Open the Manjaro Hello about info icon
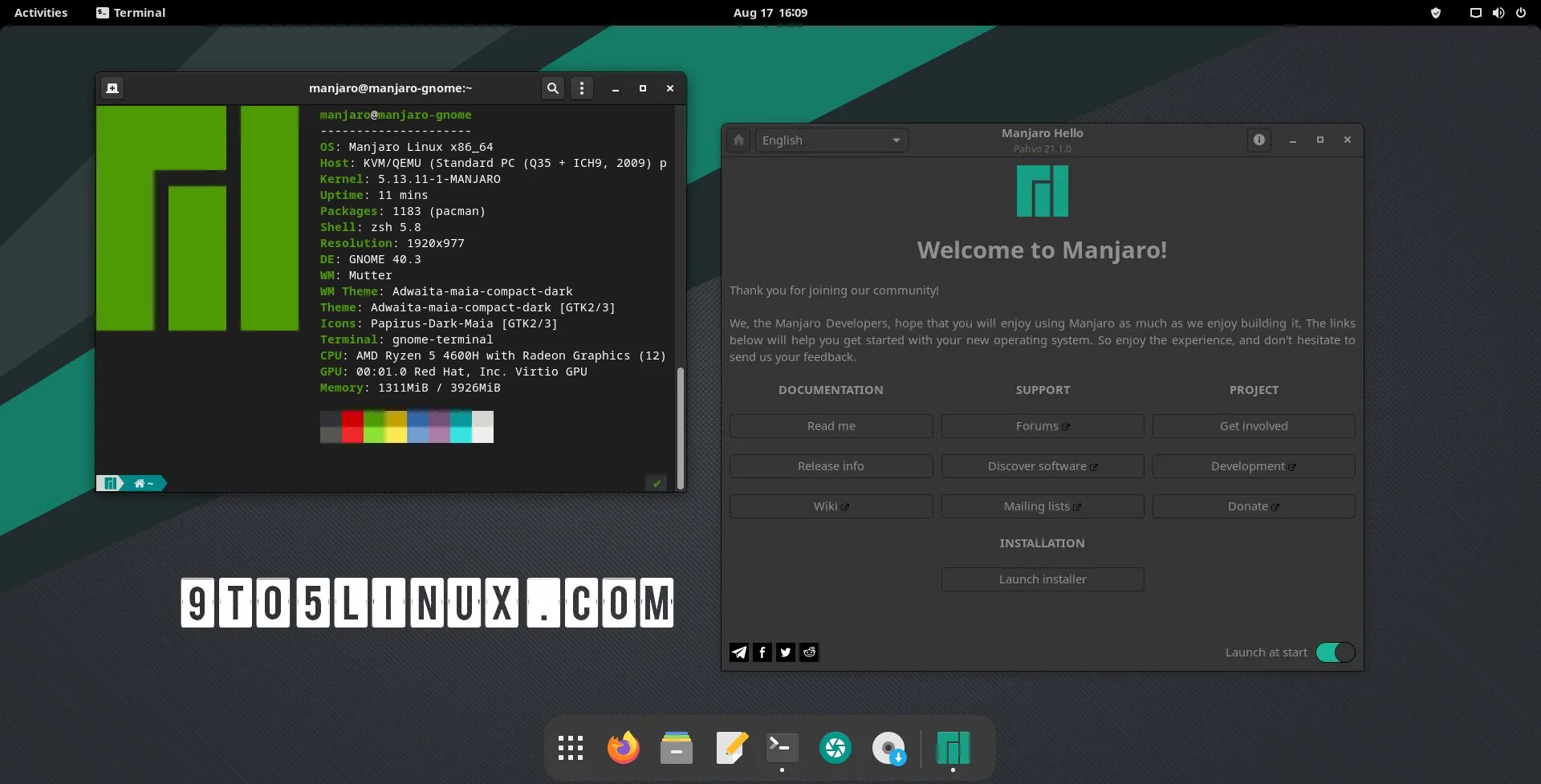This screenshot has height=784, width=1541. pos(1259,140)
